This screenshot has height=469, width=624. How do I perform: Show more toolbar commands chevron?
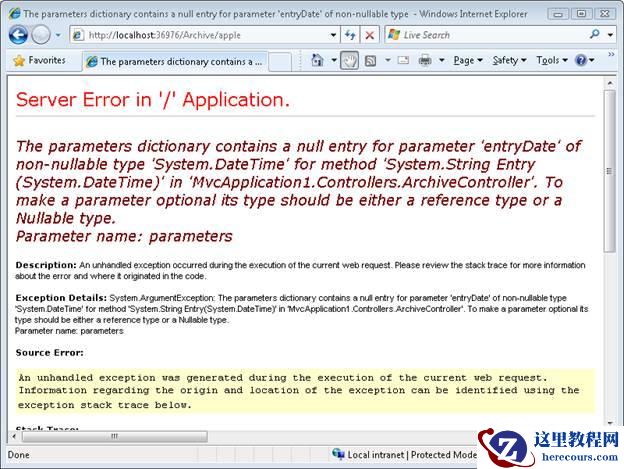pyautogui.click(x=611, y=54)
